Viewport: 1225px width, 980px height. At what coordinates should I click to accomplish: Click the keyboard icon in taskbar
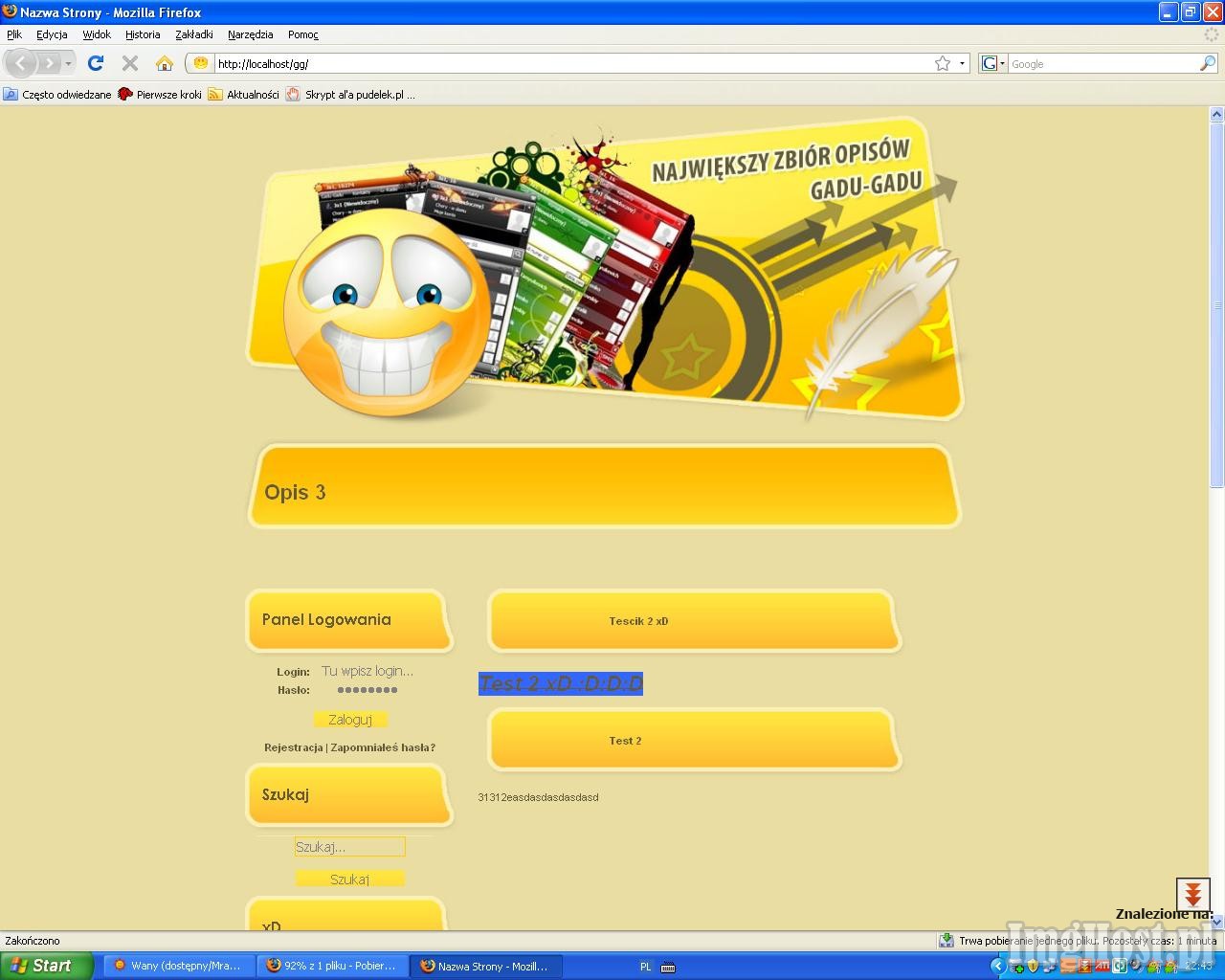point(668,967)
